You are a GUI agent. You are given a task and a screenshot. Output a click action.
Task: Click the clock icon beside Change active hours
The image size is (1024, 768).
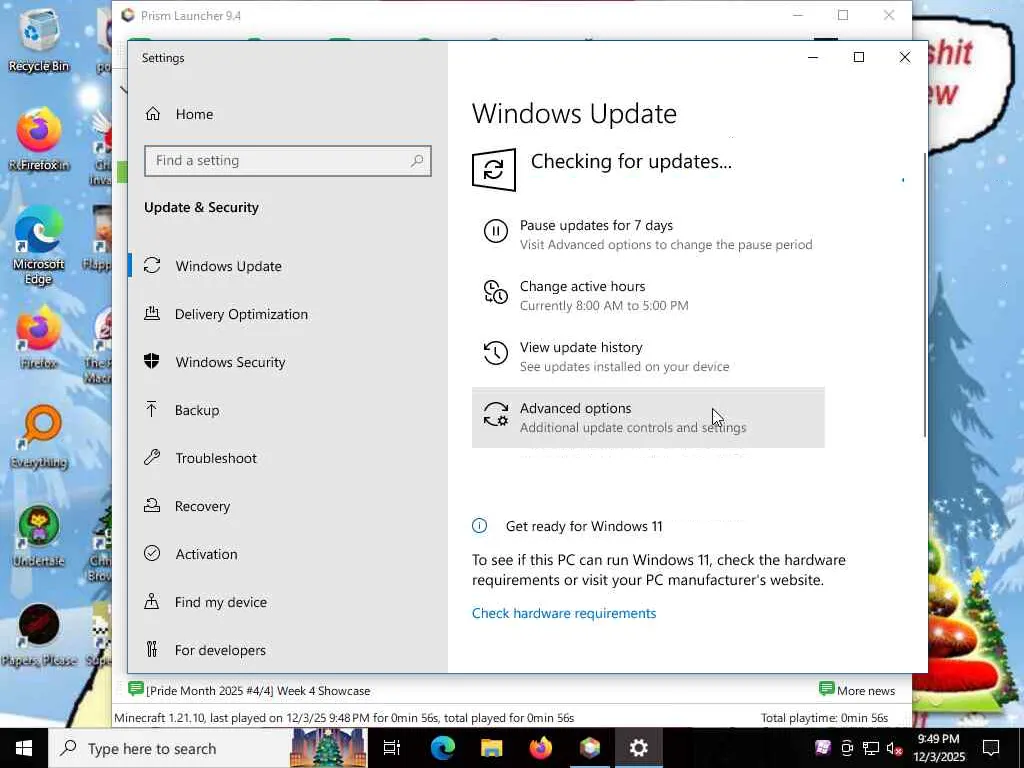(x=496, y=291)
